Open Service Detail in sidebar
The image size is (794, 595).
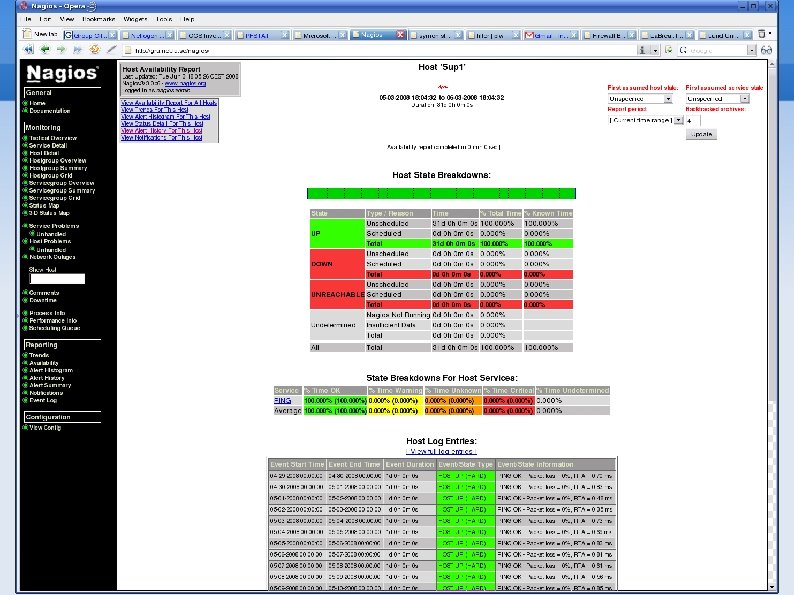coord(48,145)
